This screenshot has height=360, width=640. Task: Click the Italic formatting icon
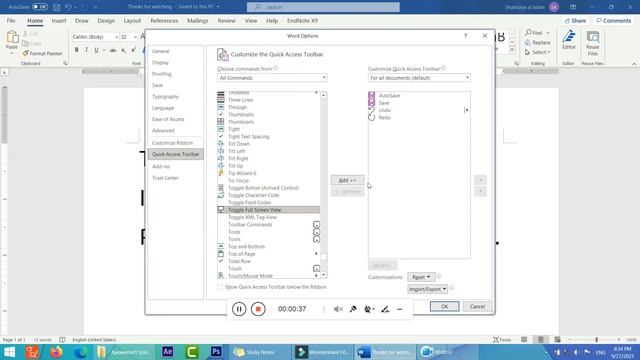pyautogui.click(x=87, y=50)
